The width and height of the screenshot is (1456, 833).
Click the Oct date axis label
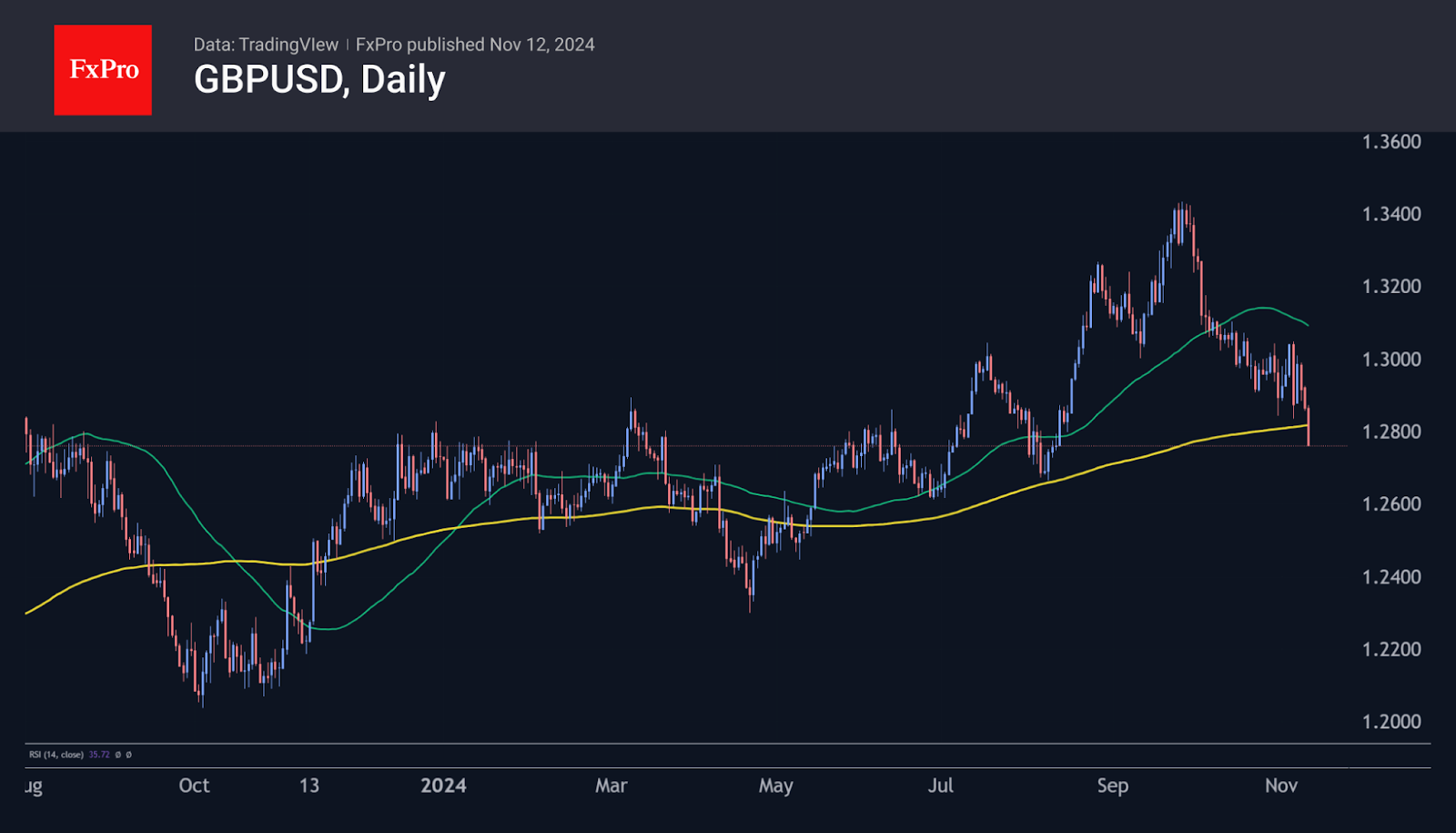pos(194,786)
